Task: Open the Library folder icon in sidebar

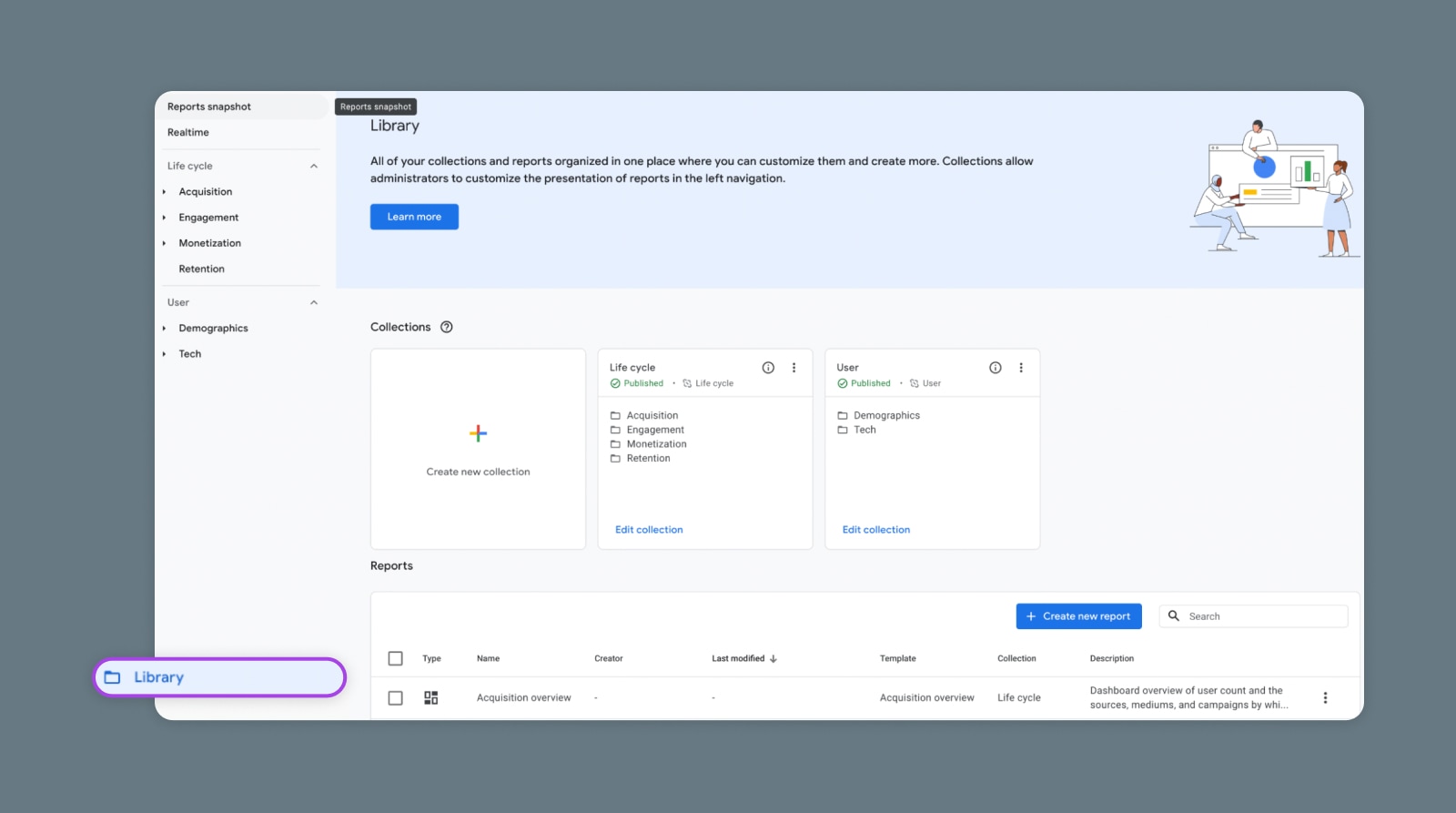Action: (x=112, y=677)
